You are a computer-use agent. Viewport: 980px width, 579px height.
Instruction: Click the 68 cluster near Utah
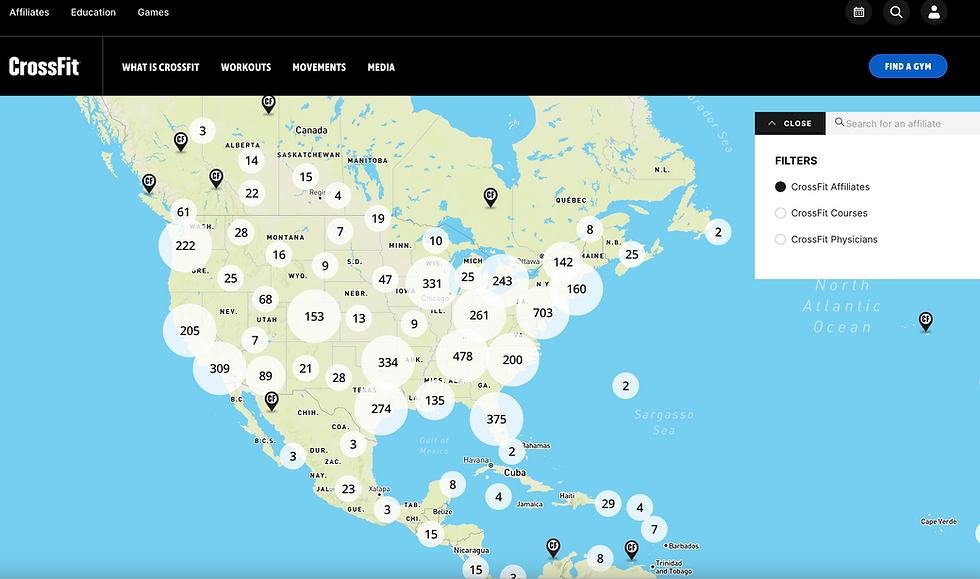tap(266, 300)
